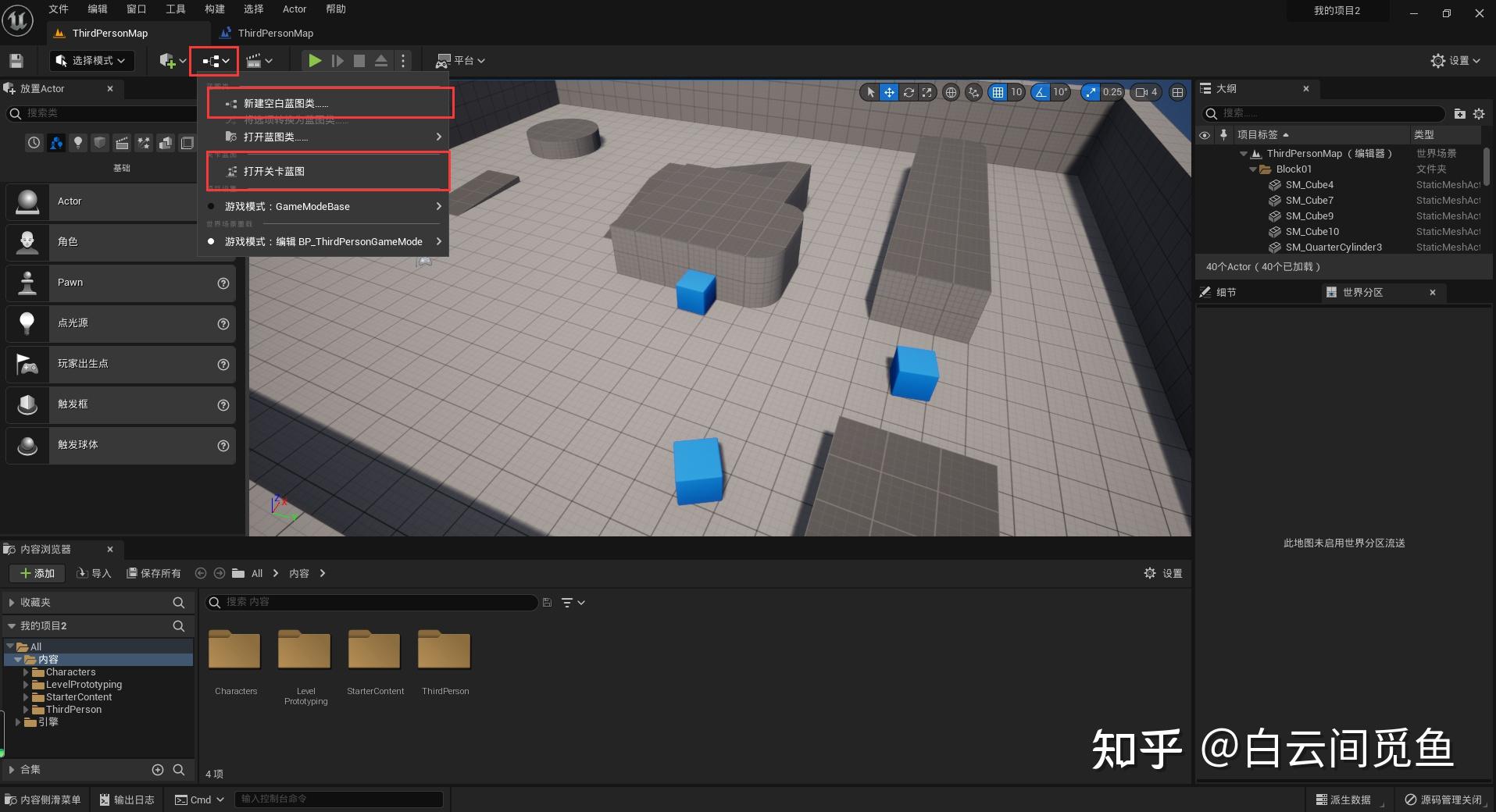Open Cmd console type selector at the bottom bar
The image size is (1496, 812).
click(x=199, y=799)
